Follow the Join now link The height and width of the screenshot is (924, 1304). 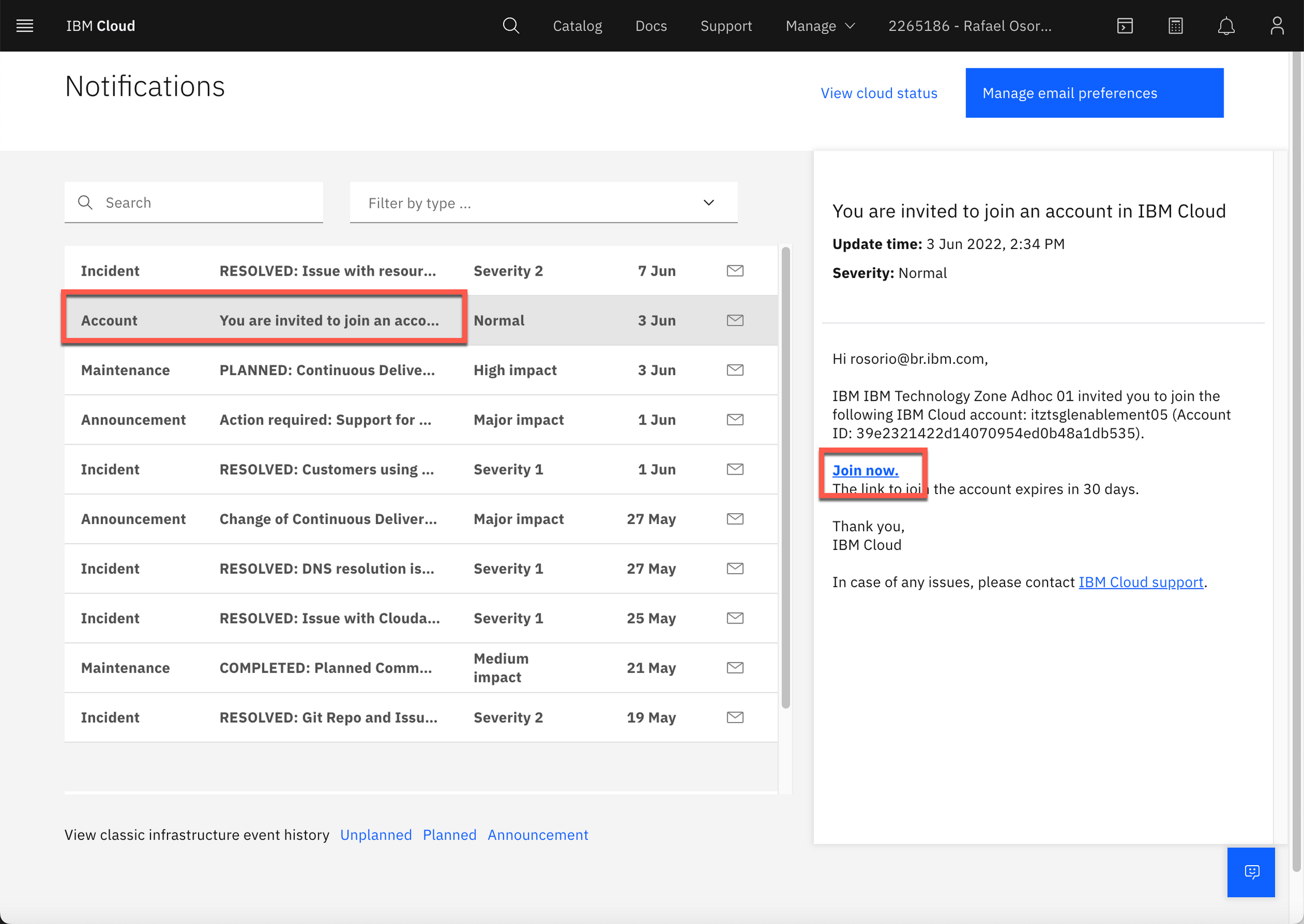tap(865, 471)
